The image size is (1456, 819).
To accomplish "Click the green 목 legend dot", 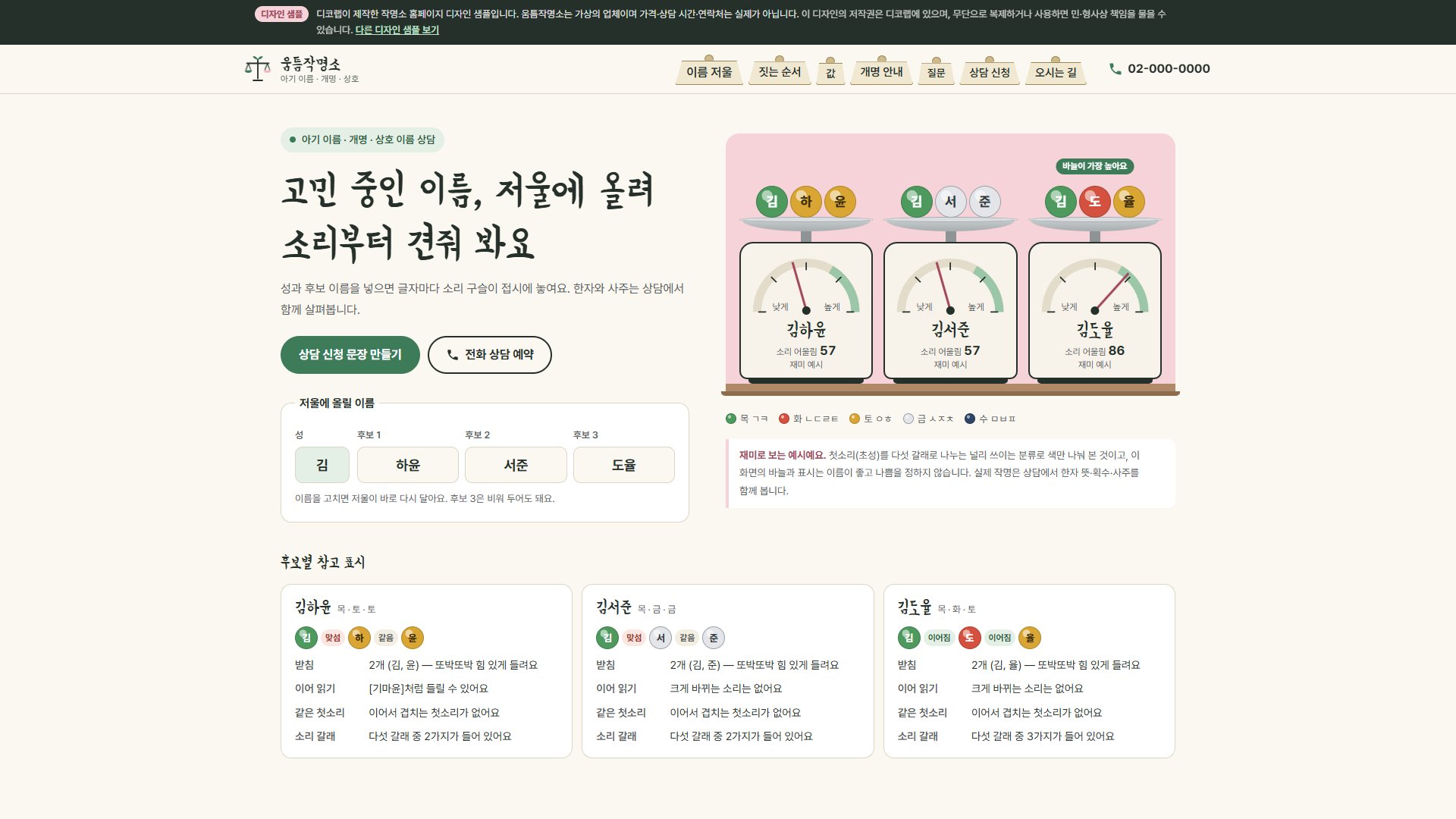I will tap(731, 419).
